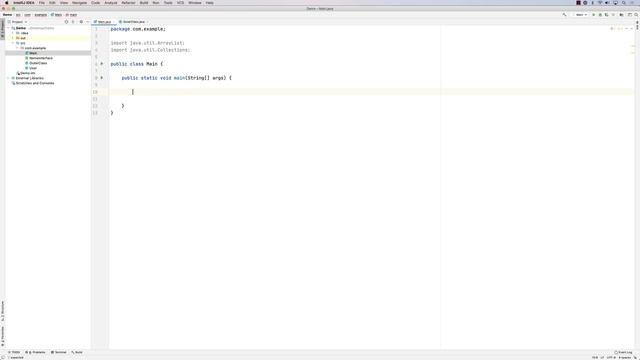Click the IntelliJ IDEA application menu
This screenshot has width=640, height=360.
click(24, 2)
